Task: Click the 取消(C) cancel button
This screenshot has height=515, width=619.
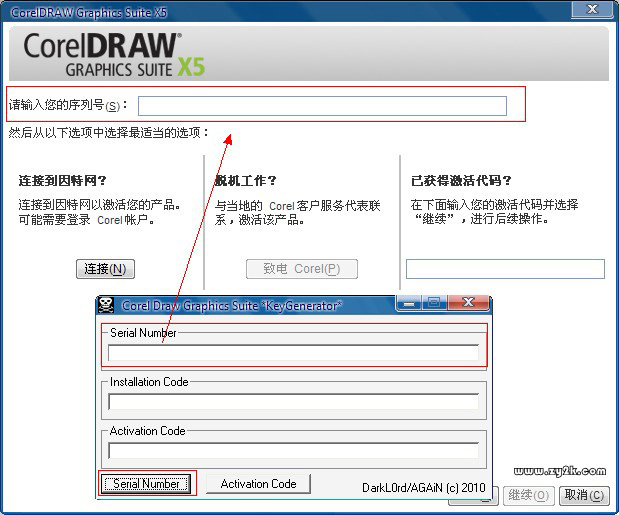Action: [584, 495]
